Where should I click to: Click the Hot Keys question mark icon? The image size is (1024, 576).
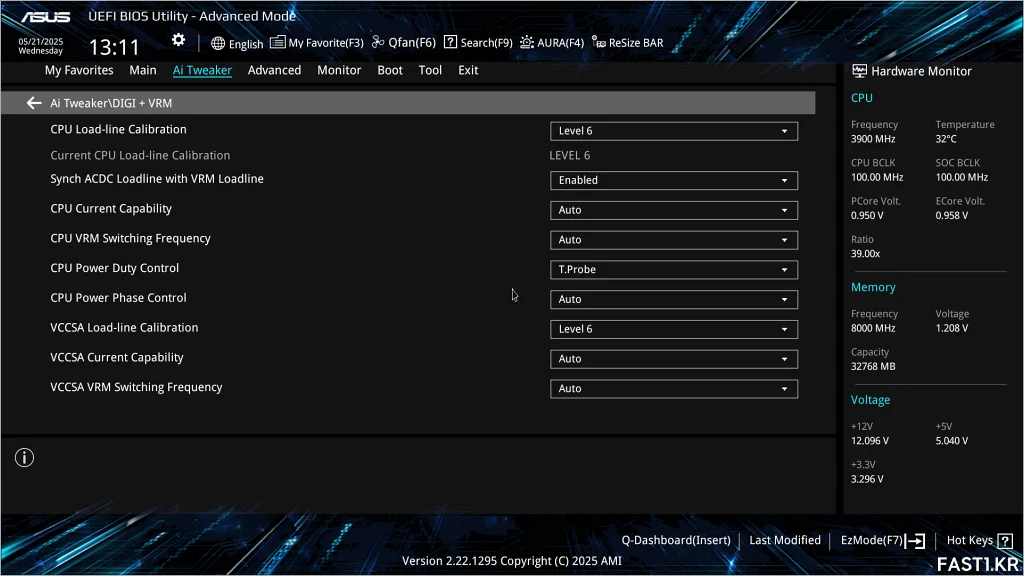click(x=1005, y=541)
